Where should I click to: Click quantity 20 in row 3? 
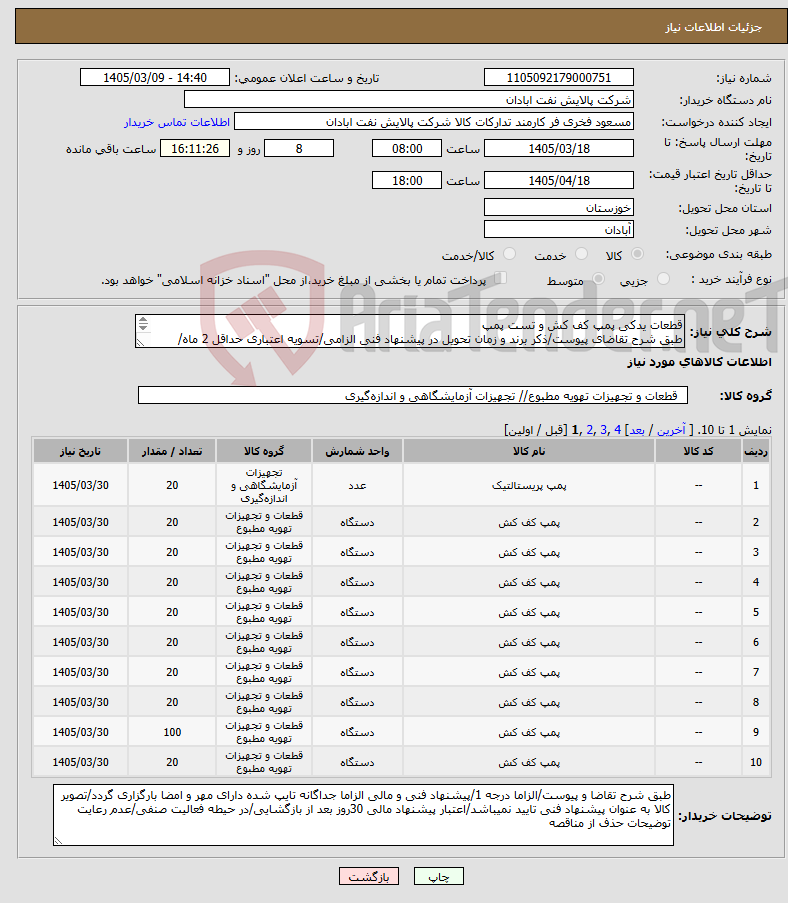[x=172, y=552]
